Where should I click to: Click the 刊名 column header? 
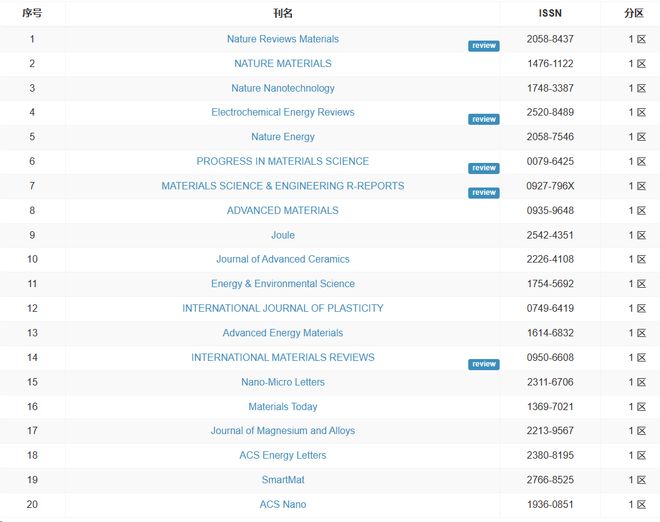282,13
